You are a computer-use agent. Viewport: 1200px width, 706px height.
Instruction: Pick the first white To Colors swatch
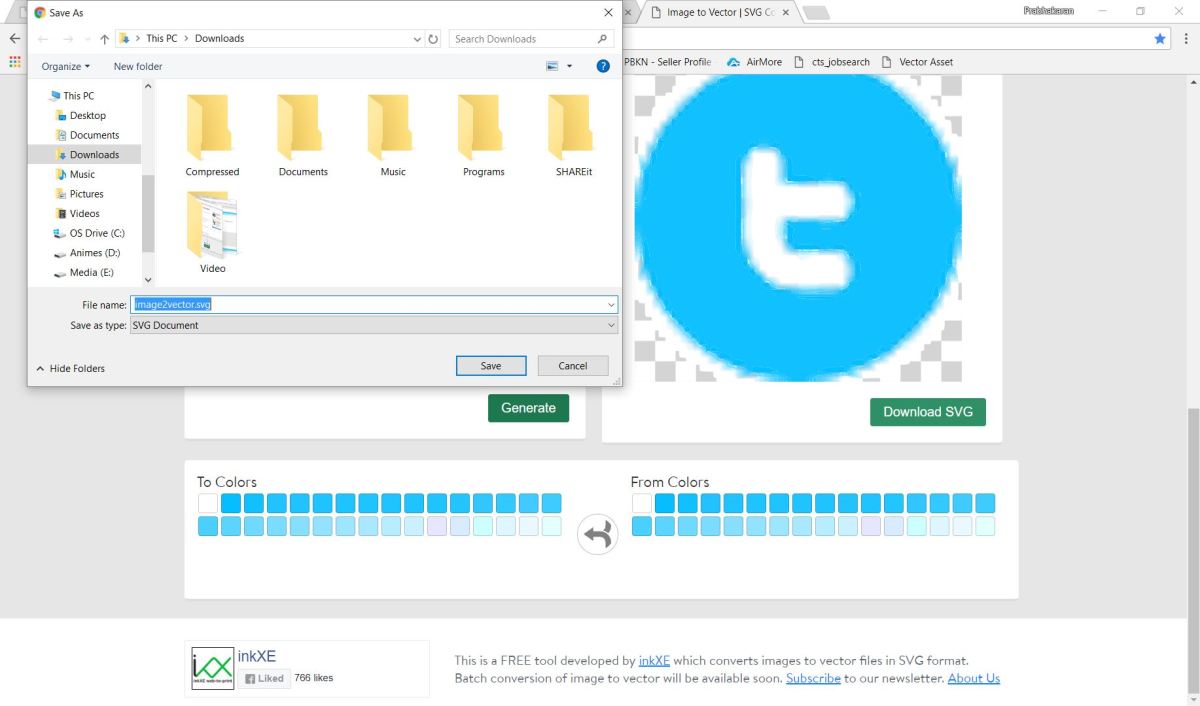pos(207,503)
